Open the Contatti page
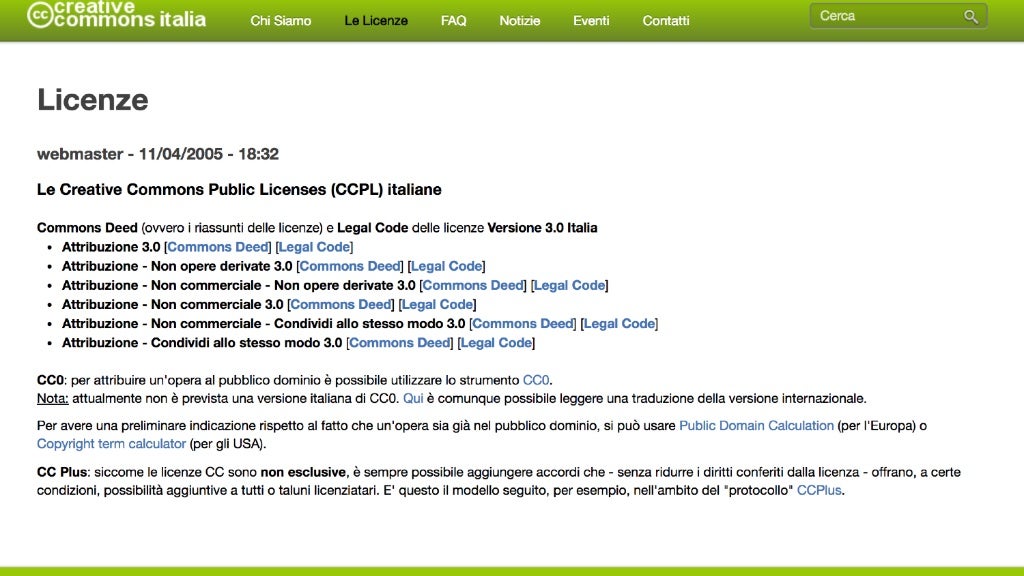Viewport: 1024px width, 576px height. click(x=665, y=21)
